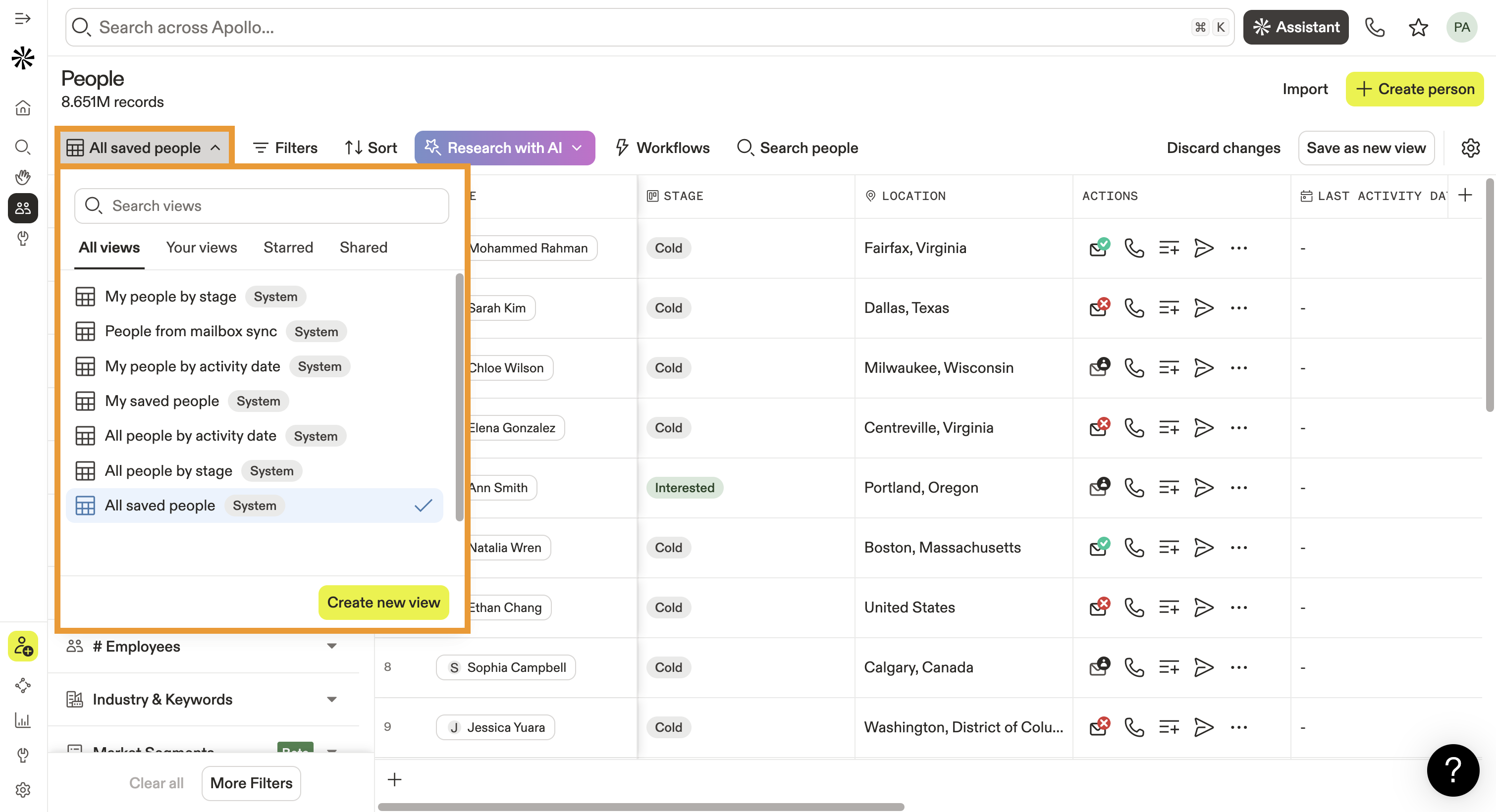Image resolution: width=1496 pixels, height=812 pixels.
Task: Click the phone dialer icon in top bar
Action: point(1374,27)
